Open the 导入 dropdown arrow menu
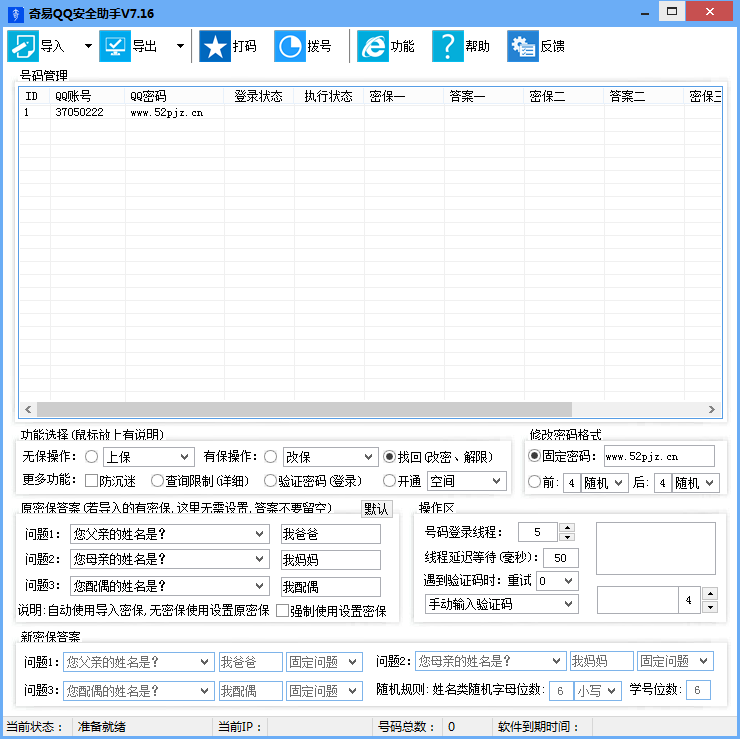The width and height of the screenshot is (740, 739). click(x=88, y=46)
